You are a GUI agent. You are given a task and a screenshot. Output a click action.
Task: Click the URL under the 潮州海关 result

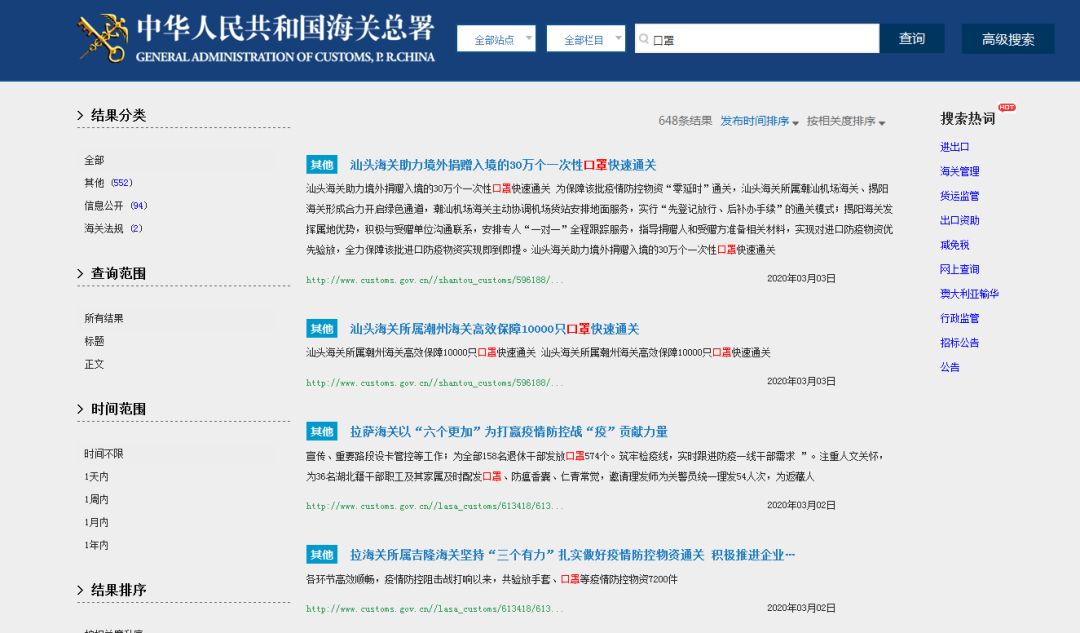tap(435, 383)
